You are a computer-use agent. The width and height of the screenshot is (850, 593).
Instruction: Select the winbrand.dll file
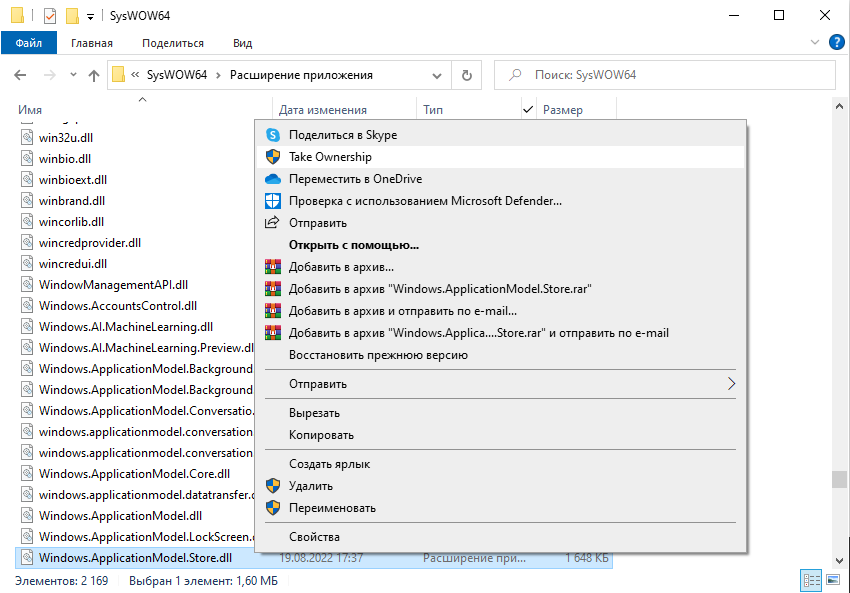[72, 201]
